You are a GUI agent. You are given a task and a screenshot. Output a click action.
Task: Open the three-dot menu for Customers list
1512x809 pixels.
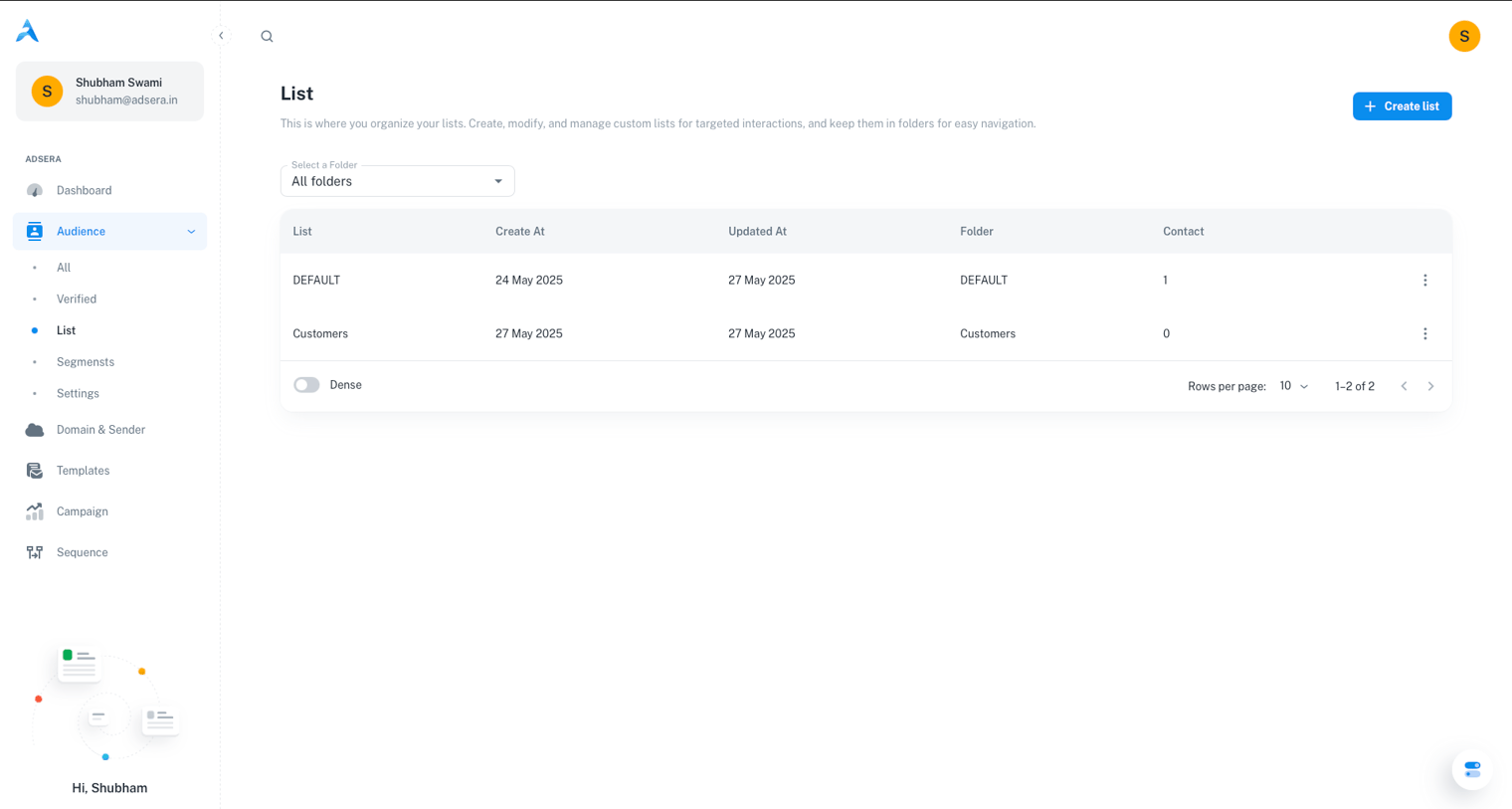(x=1424, y=334)
